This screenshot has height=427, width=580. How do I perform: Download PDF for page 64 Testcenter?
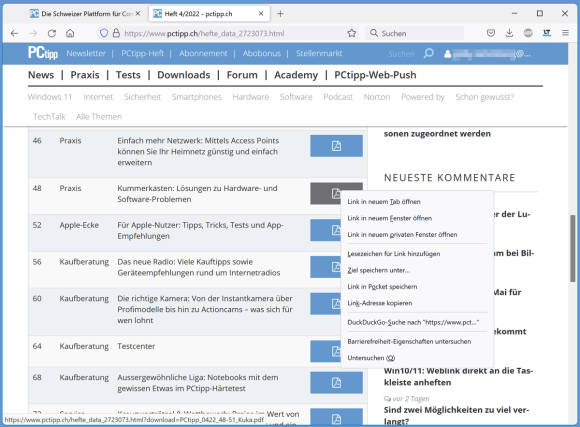pos(326,351)
